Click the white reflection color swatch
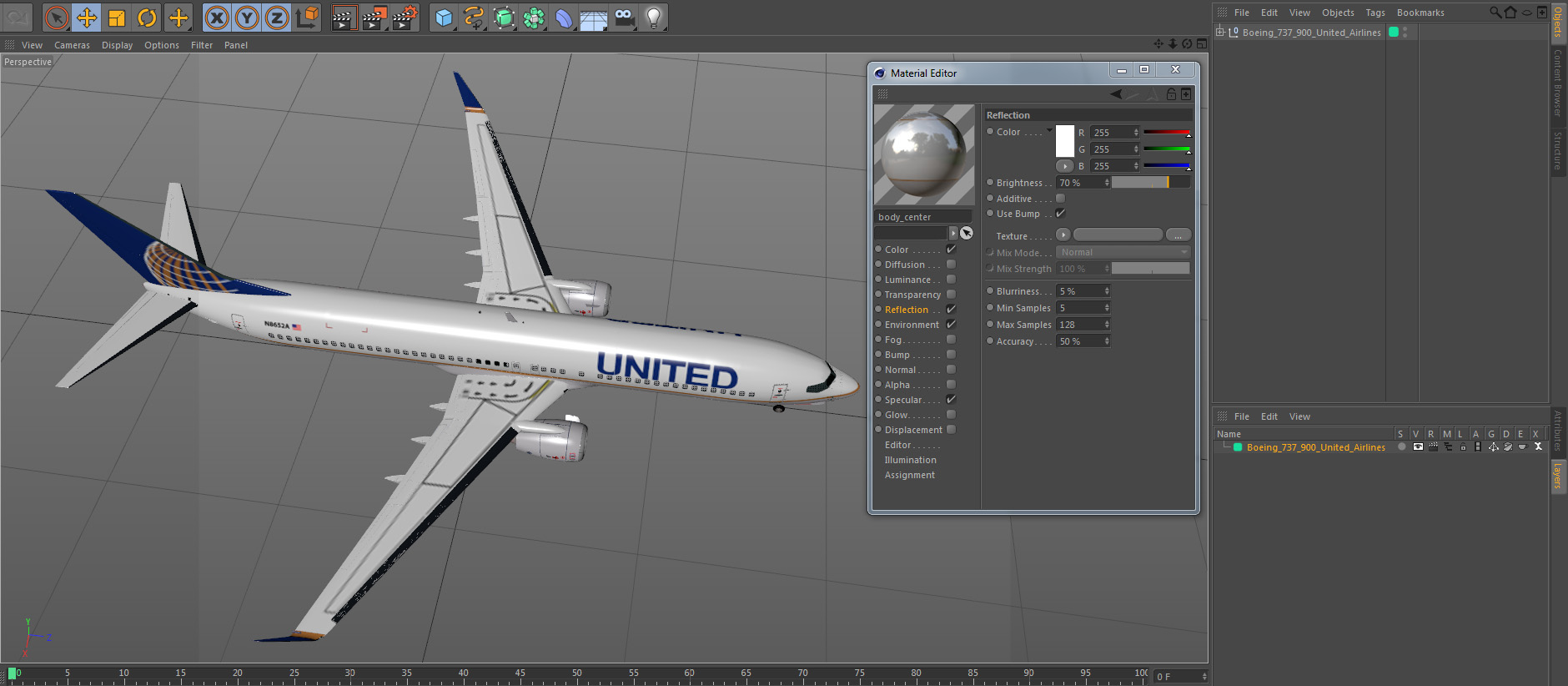The image size is (1568, 686). pyautogui.click(x=1065, y=141)
